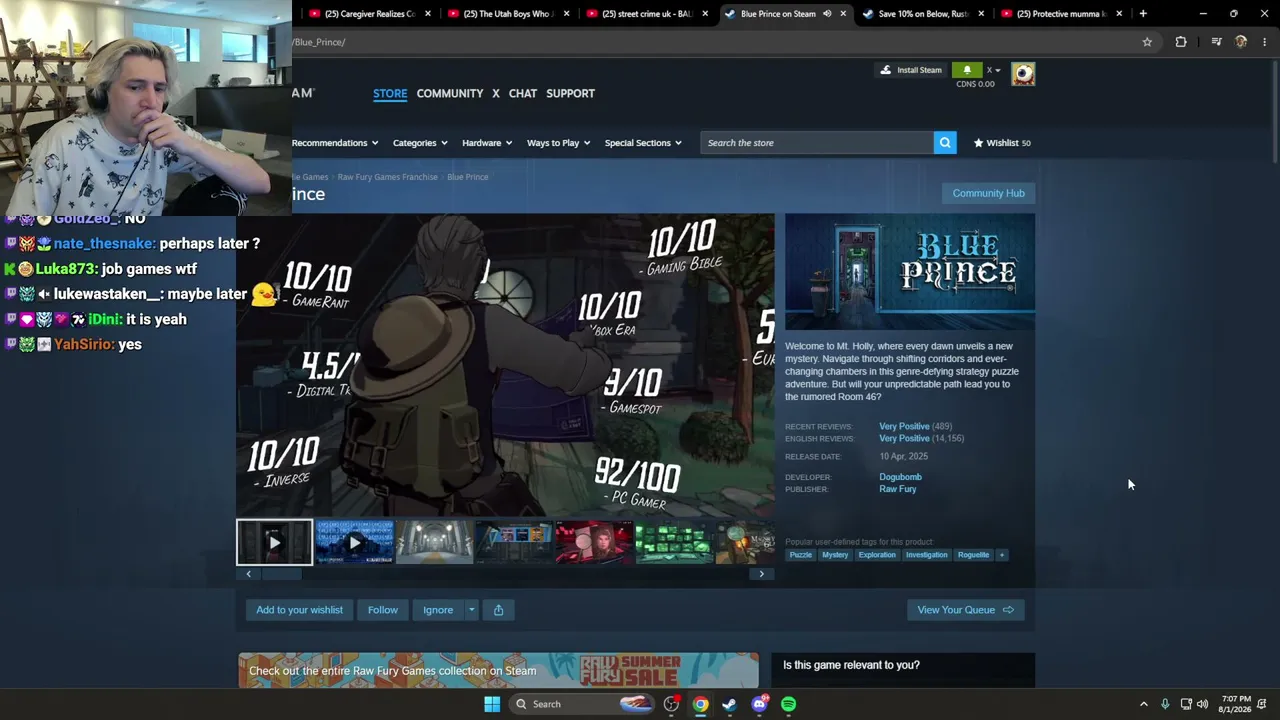The height and width of the screenshot is (720, 1280).
Task: Show hidden system tray icons
Action: (x=1144, y=704)
